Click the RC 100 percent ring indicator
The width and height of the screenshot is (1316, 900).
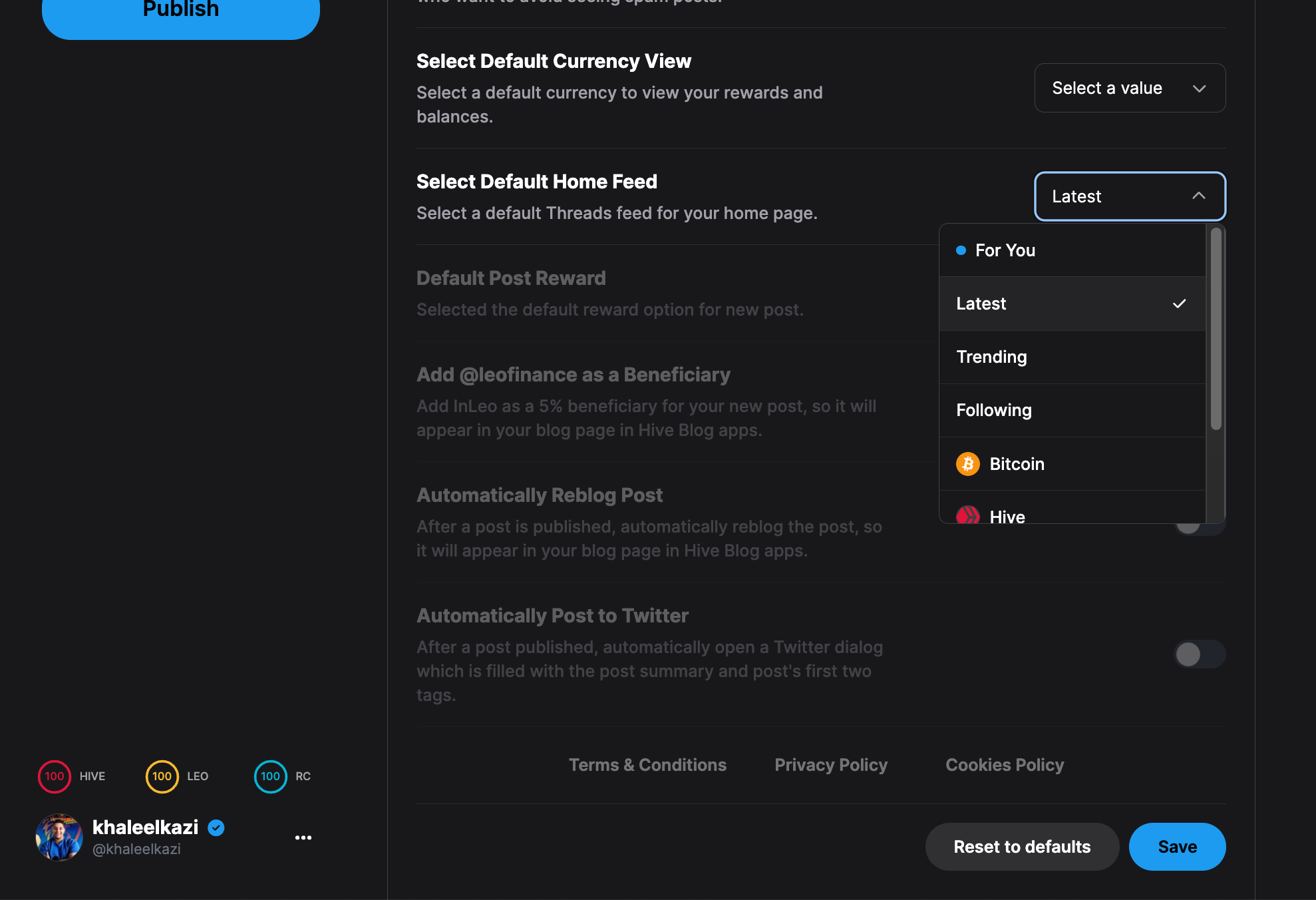(270, 776)
